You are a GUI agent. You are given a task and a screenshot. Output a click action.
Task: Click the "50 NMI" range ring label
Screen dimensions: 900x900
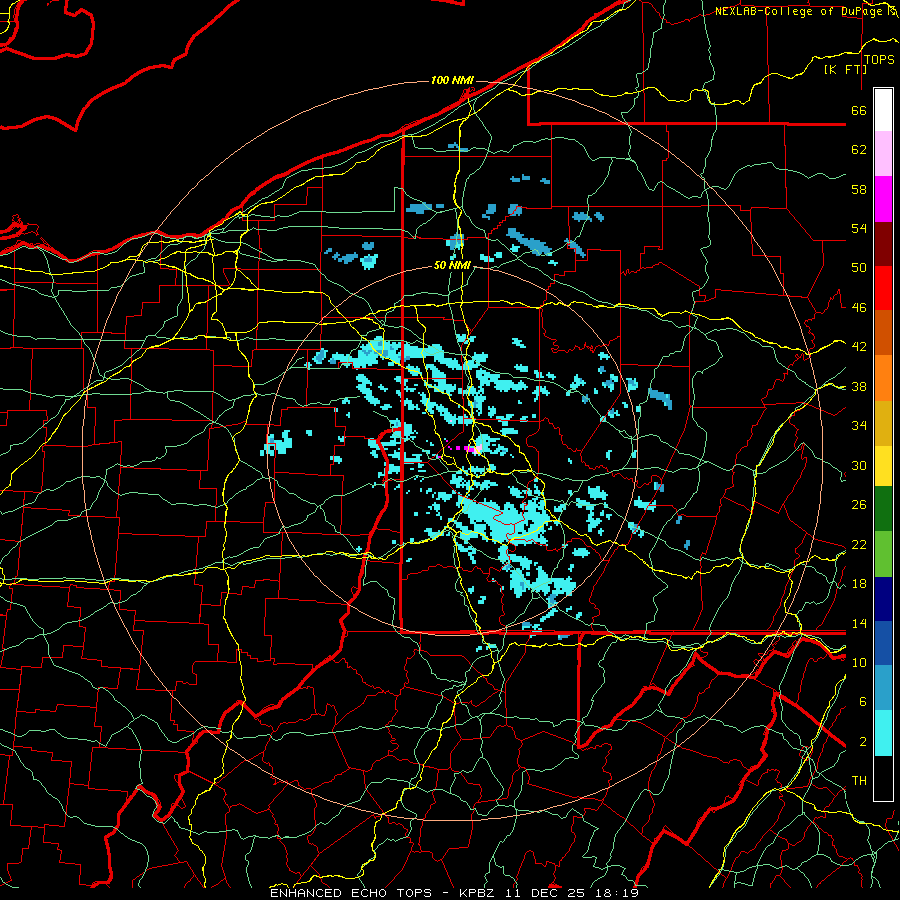(452, 265)
